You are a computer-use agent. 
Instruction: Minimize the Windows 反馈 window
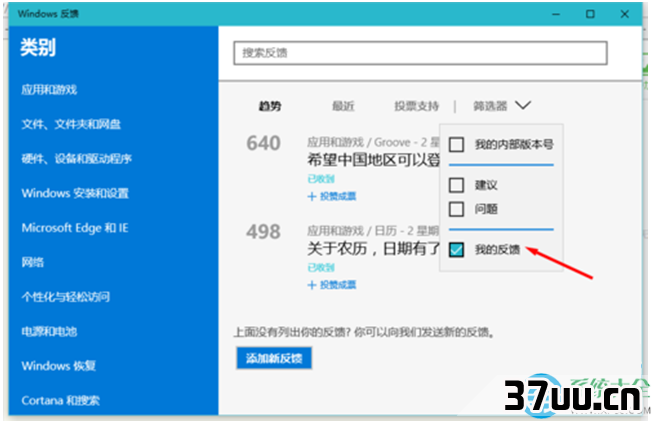click(556, 14)
